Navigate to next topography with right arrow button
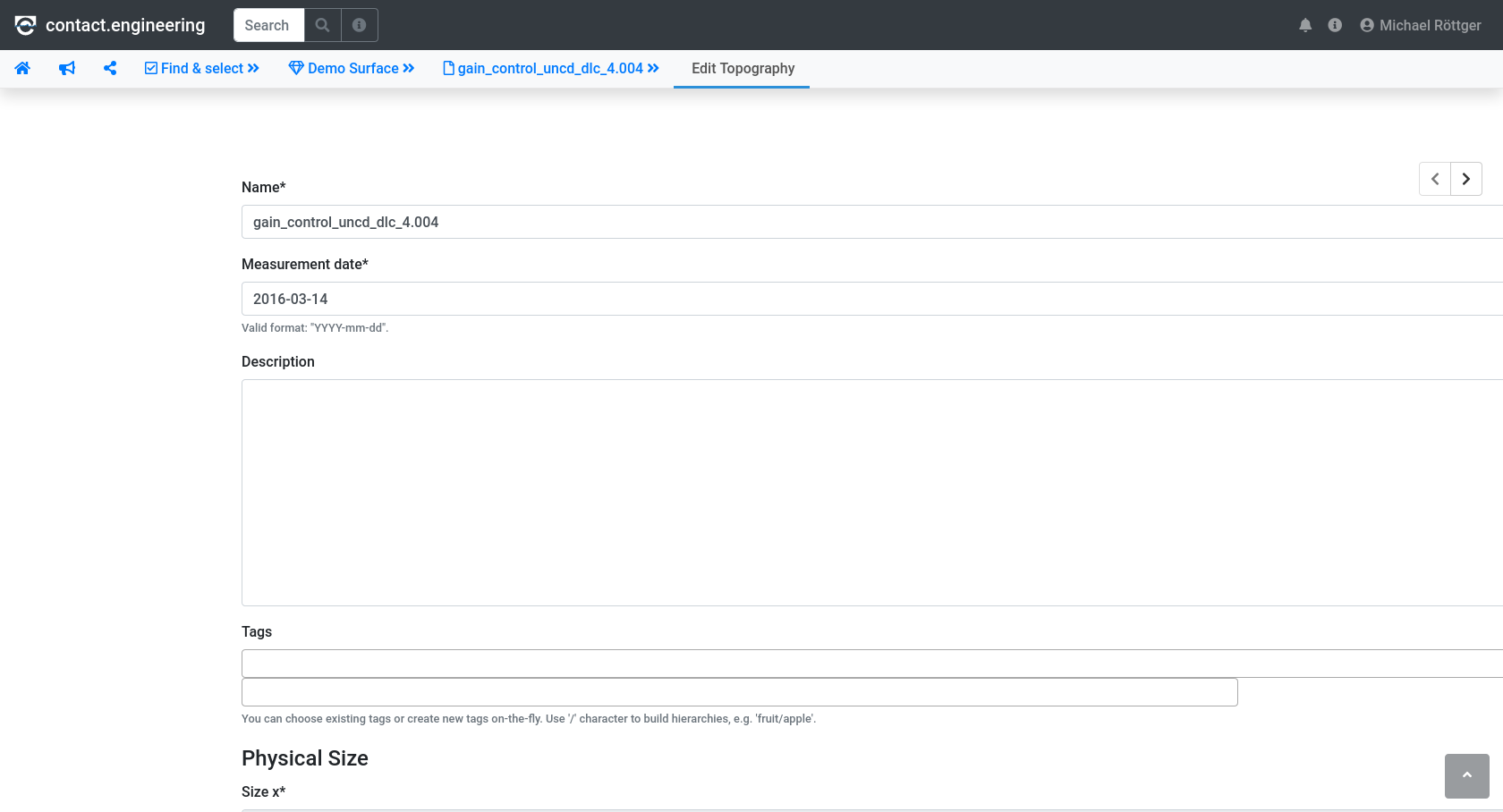 click(x=1465, y=179)
